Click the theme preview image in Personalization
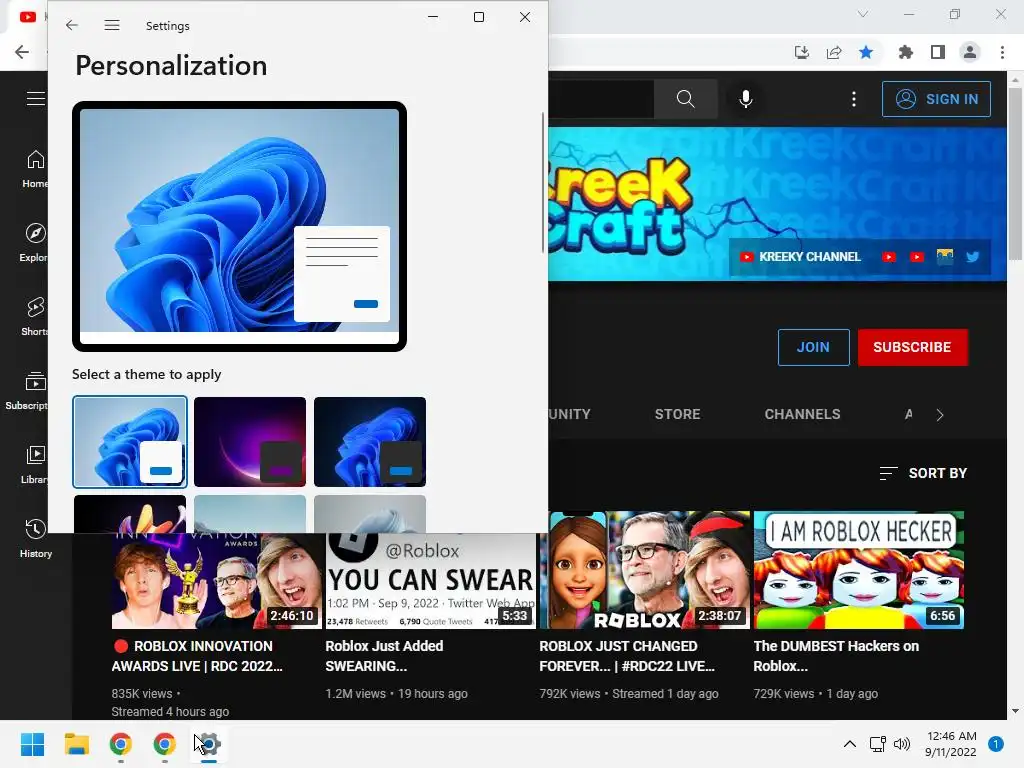The image size is (1024, 768). [x=239, y=226]
